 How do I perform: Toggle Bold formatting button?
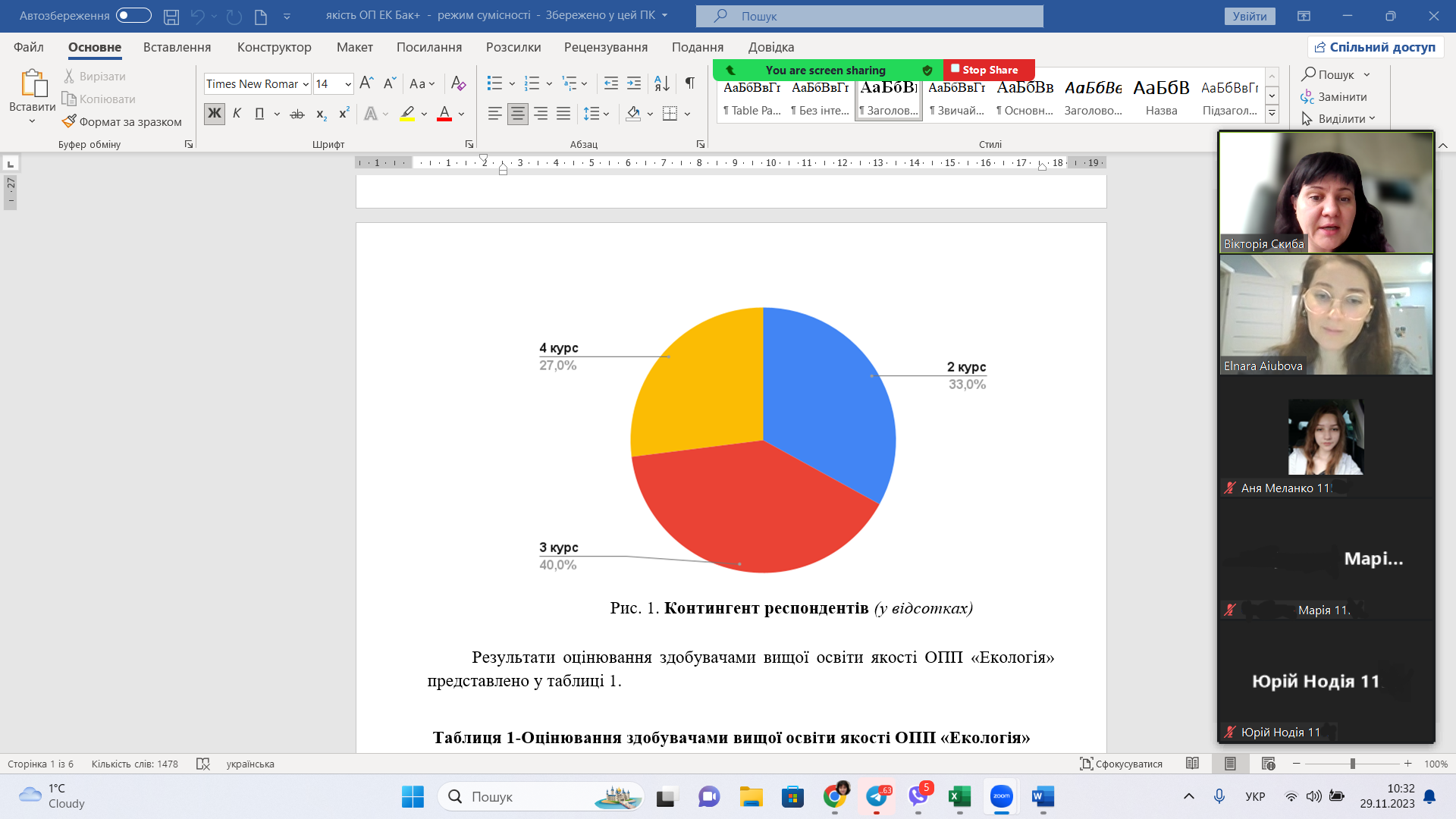pyautogui.click(x=215, y=114)
